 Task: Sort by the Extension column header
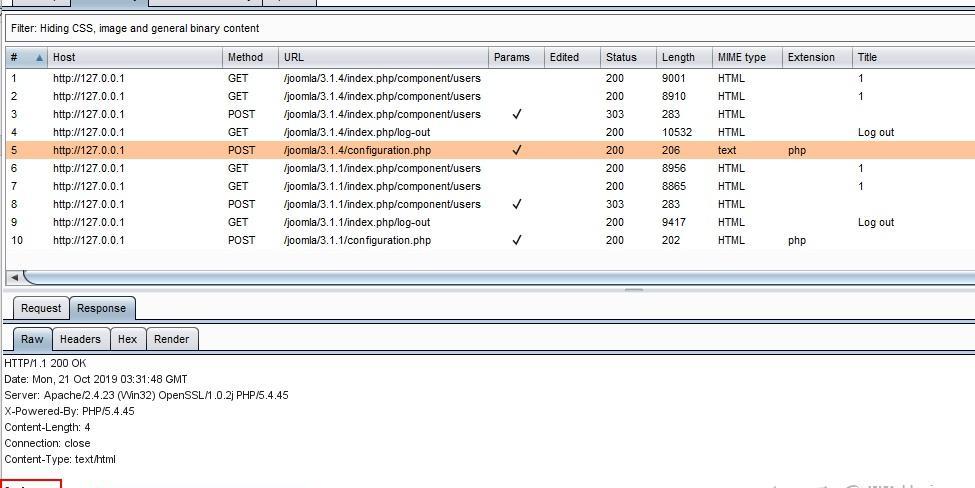(817, 57)
